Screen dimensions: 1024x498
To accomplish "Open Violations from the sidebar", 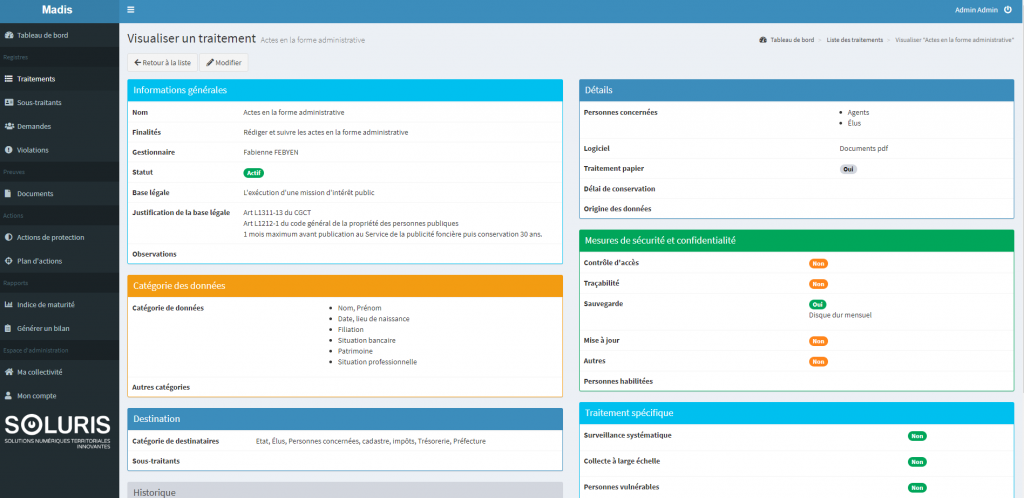I will pos(32,150).
